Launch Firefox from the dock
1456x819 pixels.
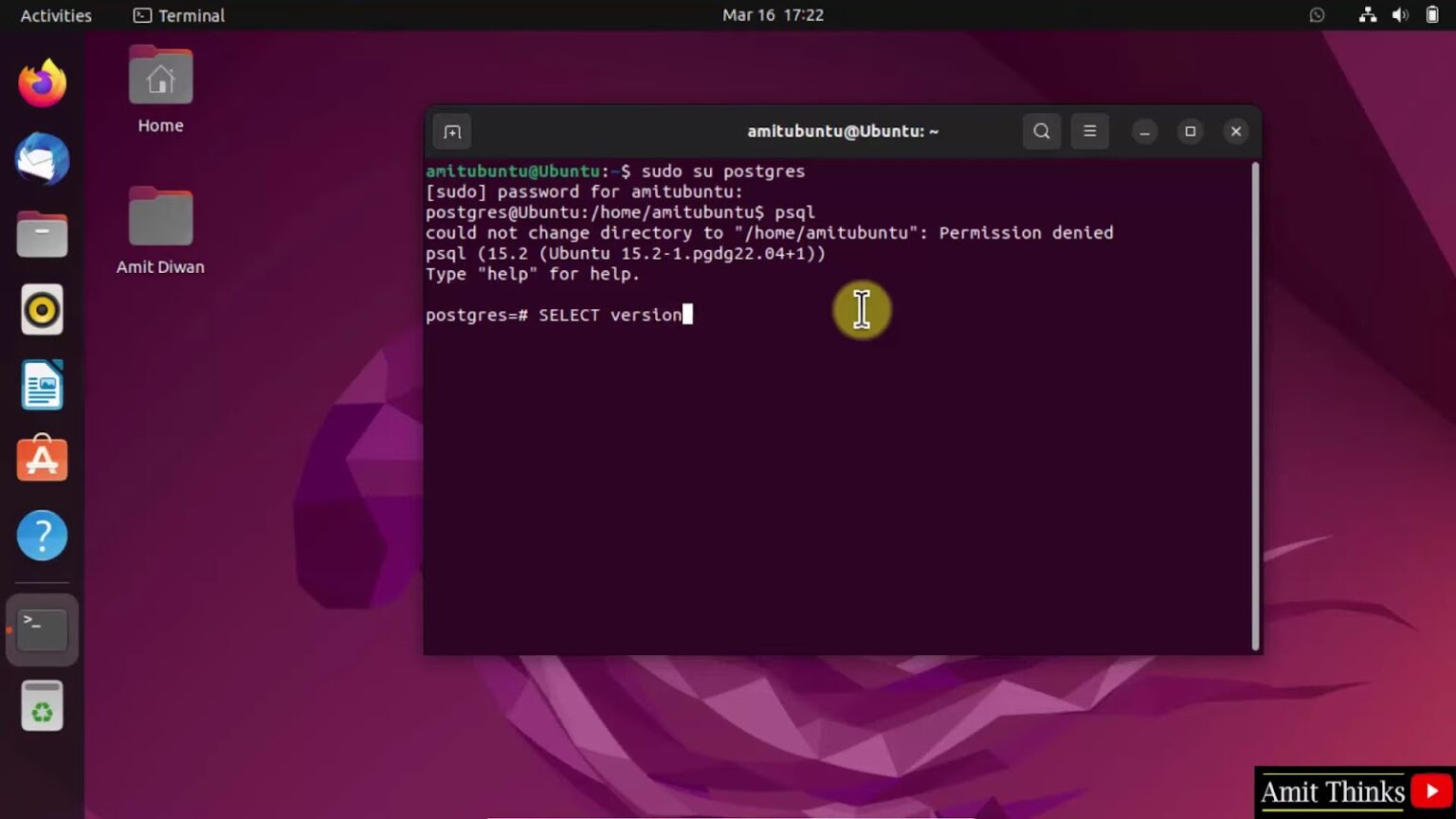pyautogui.click(x=42, y=83)
